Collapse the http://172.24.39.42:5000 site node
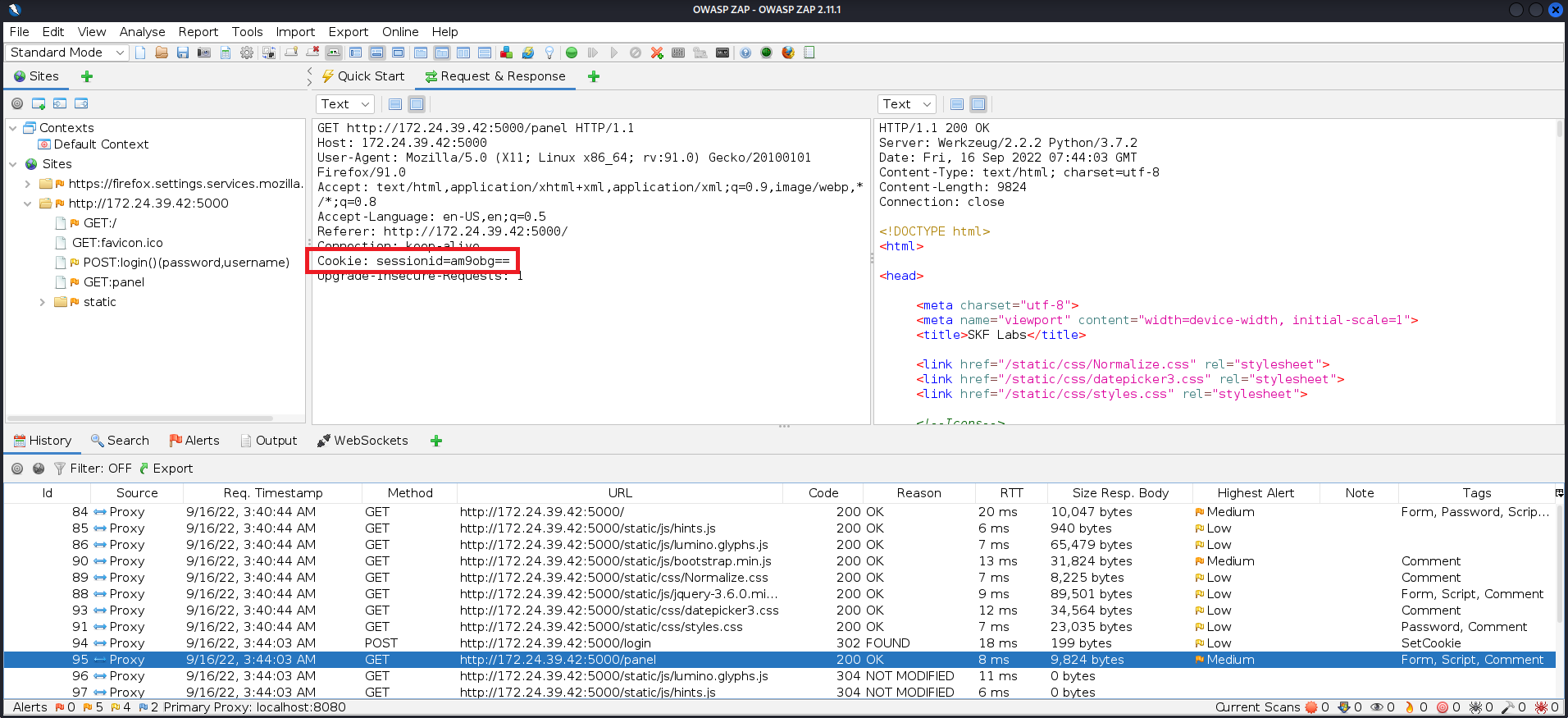 [28, 204]
